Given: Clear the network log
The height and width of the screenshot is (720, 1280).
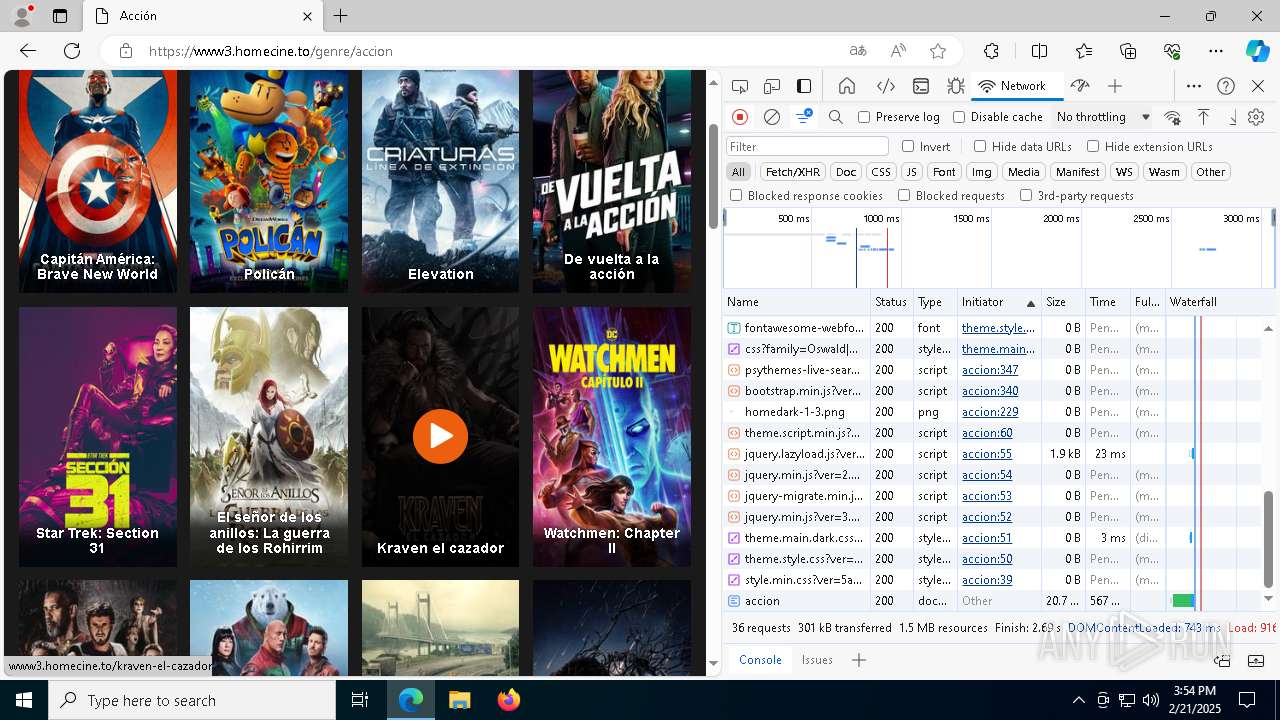Looking at the screenshot, I should pos(772,117).
